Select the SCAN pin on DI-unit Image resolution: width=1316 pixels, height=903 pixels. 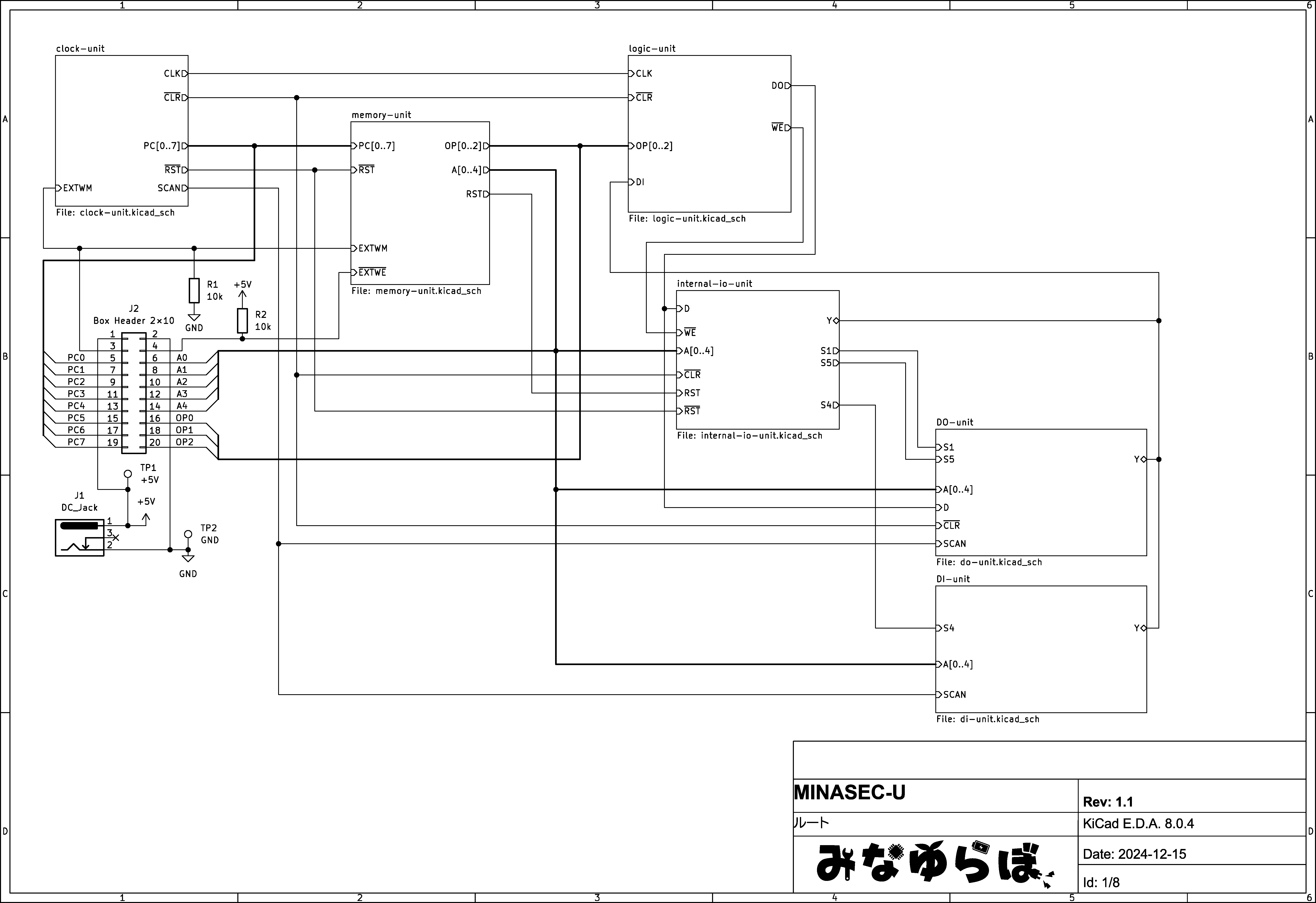point(951,695)
